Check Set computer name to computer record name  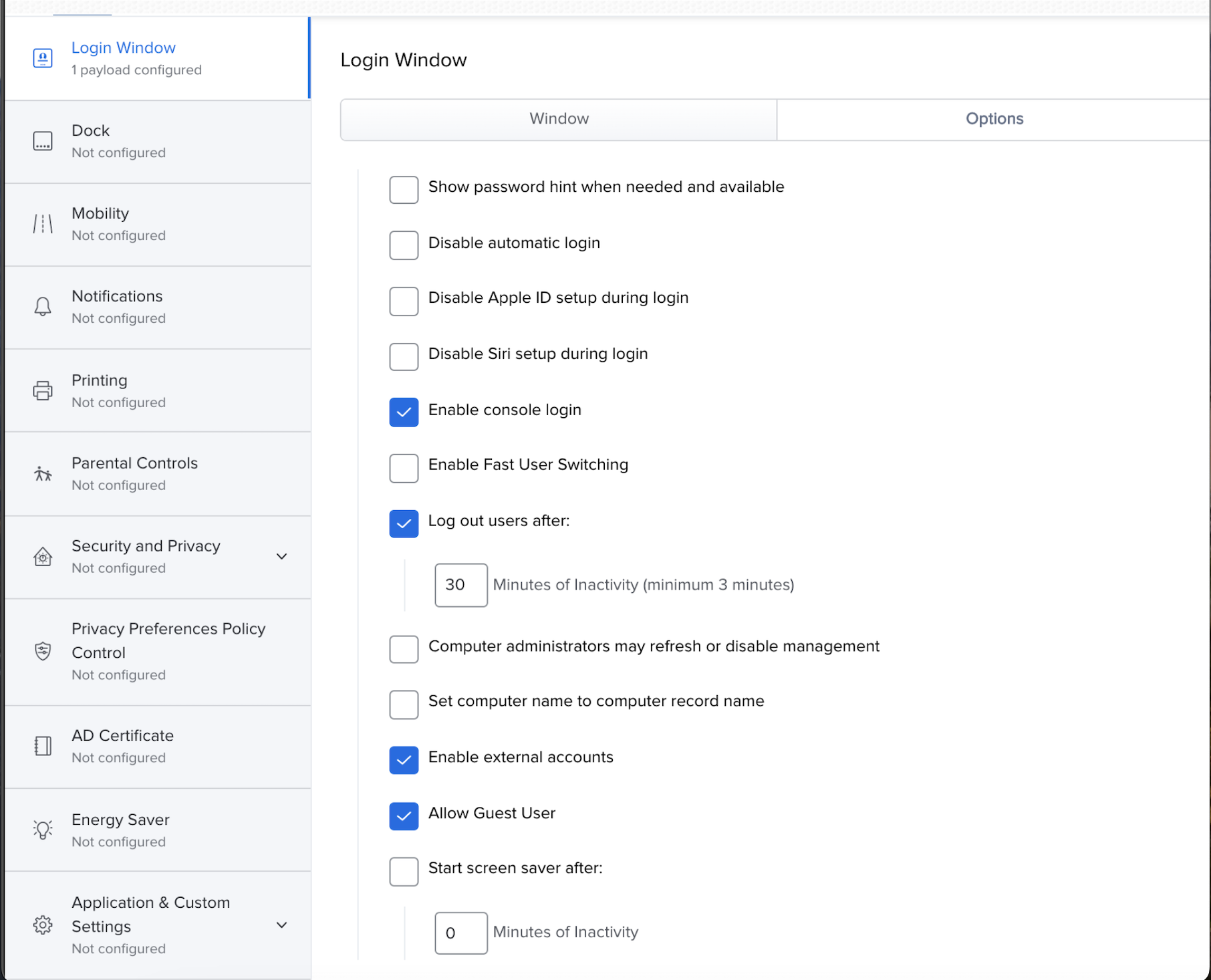[404, 705]
